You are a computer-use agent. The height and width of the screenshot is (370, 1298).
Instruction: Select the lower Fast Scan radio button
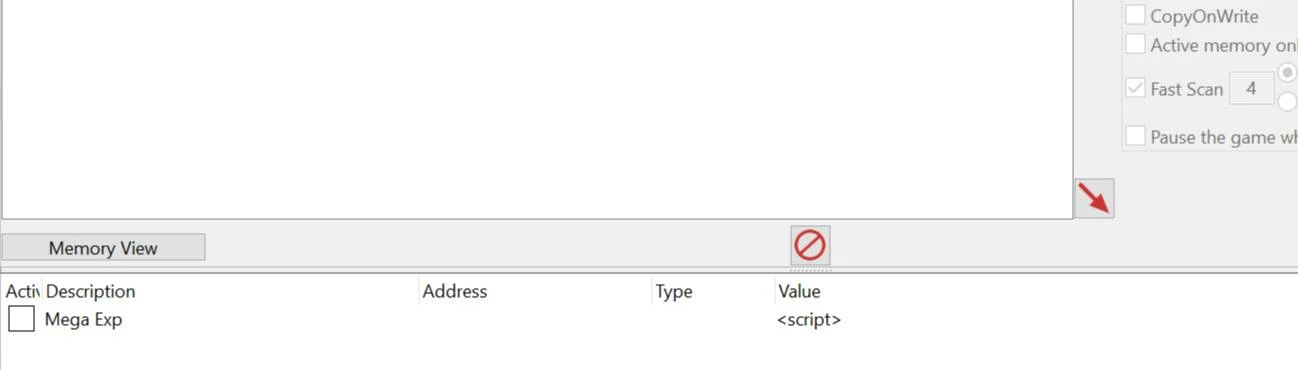1288,102
